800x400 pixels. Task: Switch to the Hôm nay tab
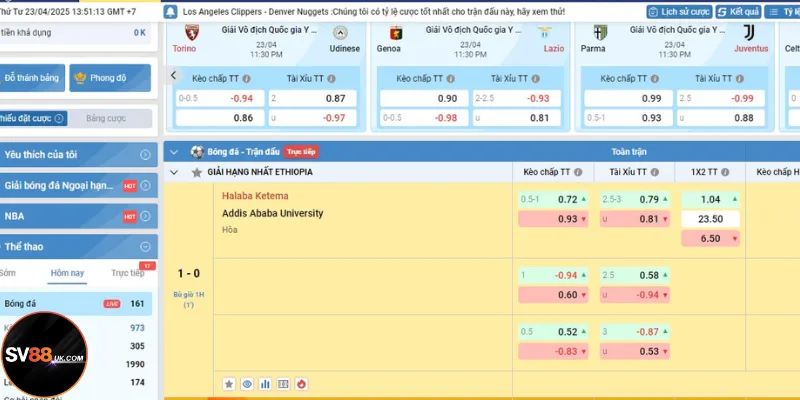coord(67,273)
